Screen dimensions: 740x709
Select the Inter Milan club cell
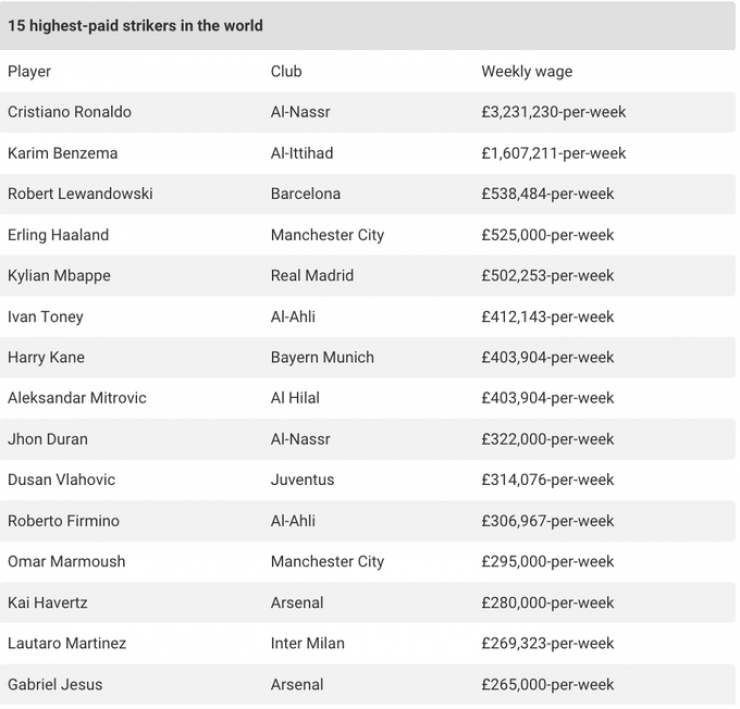pos(307,644)
